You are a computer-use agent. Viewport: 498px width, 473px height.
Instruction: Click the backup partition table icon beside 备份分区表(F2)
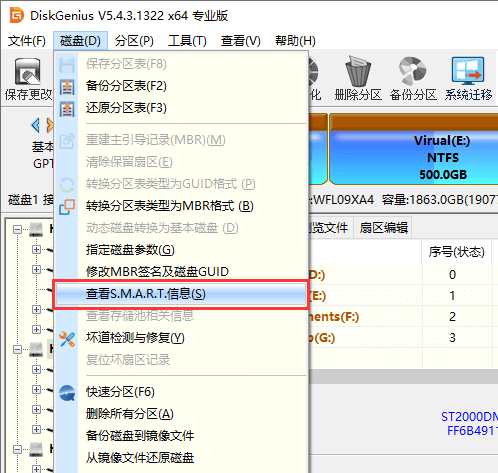pyautogui.click(x=67, y=87)
